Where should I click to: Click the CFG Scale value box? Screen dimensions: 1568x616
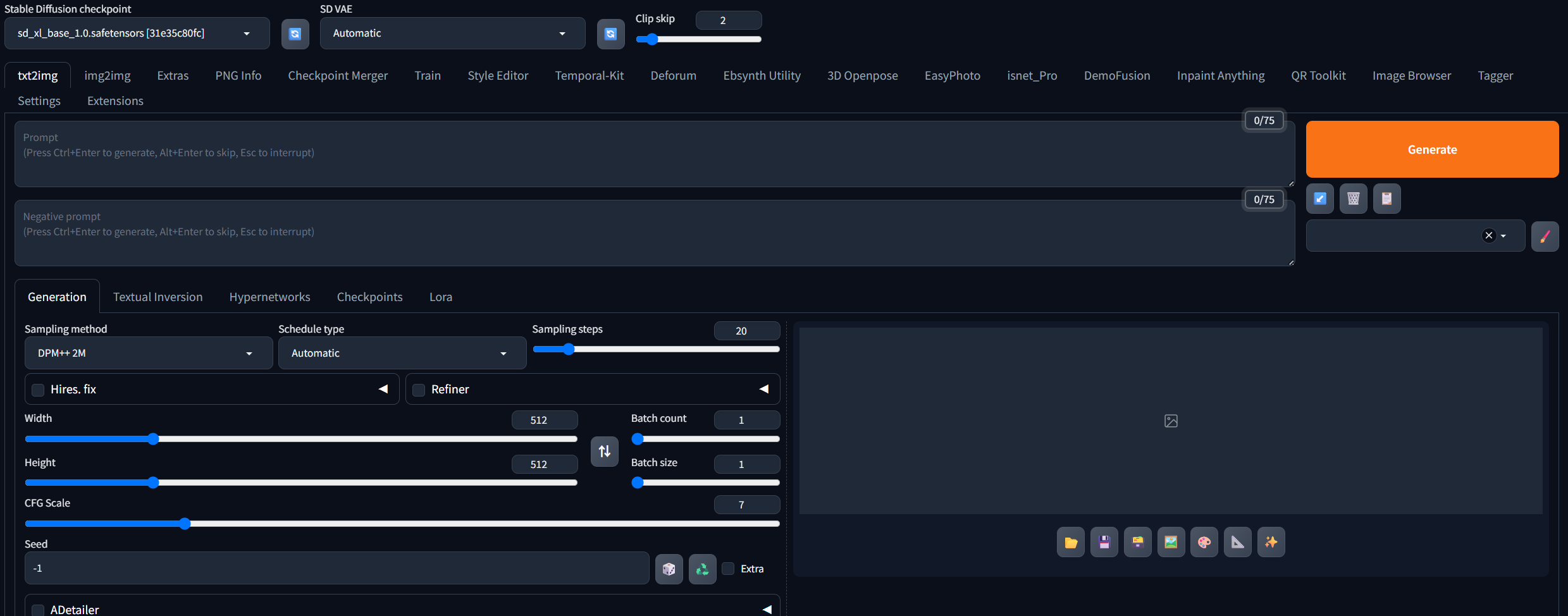pos(747,505)
